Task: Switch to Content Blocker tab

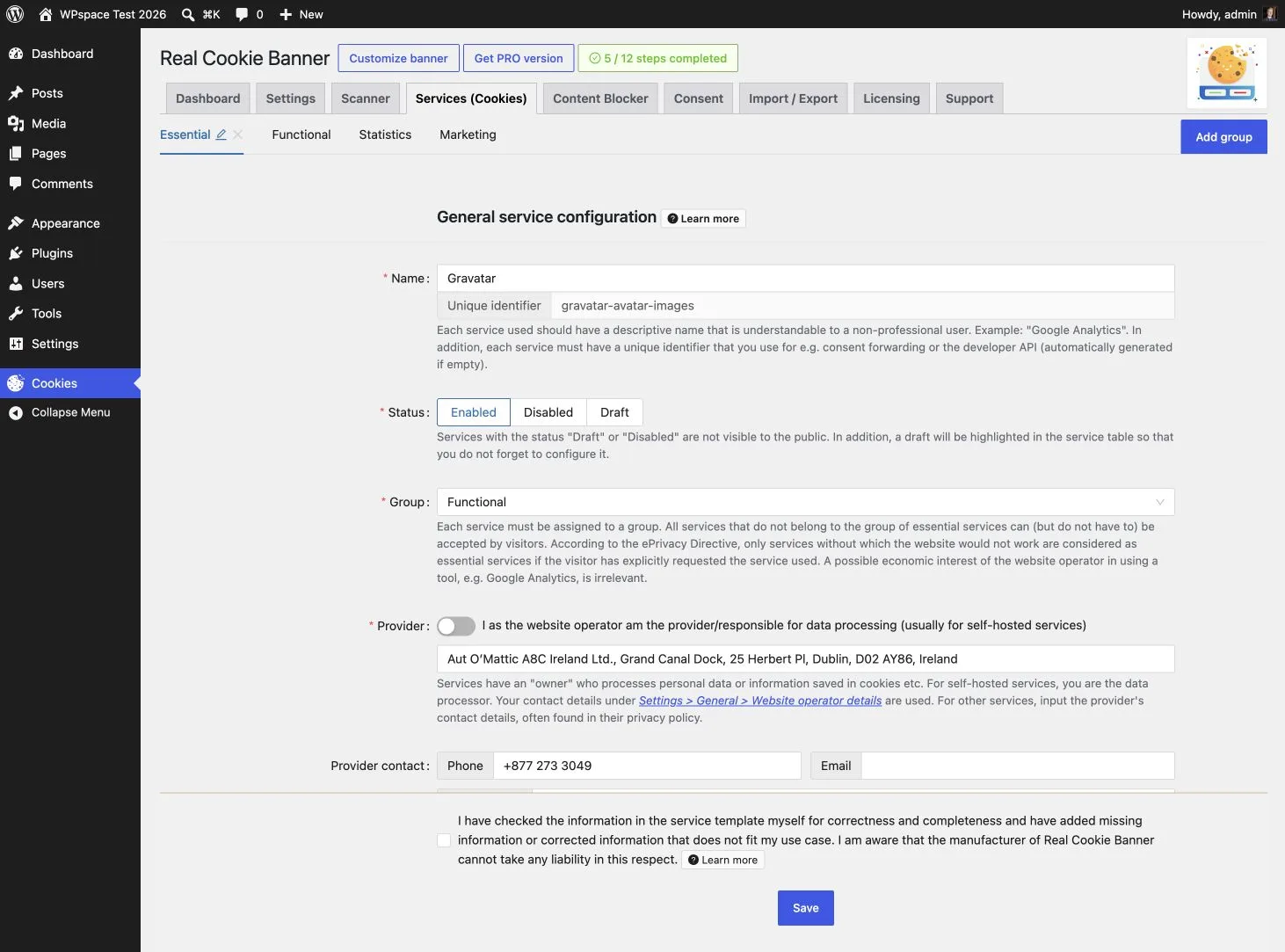Action: 600,98
